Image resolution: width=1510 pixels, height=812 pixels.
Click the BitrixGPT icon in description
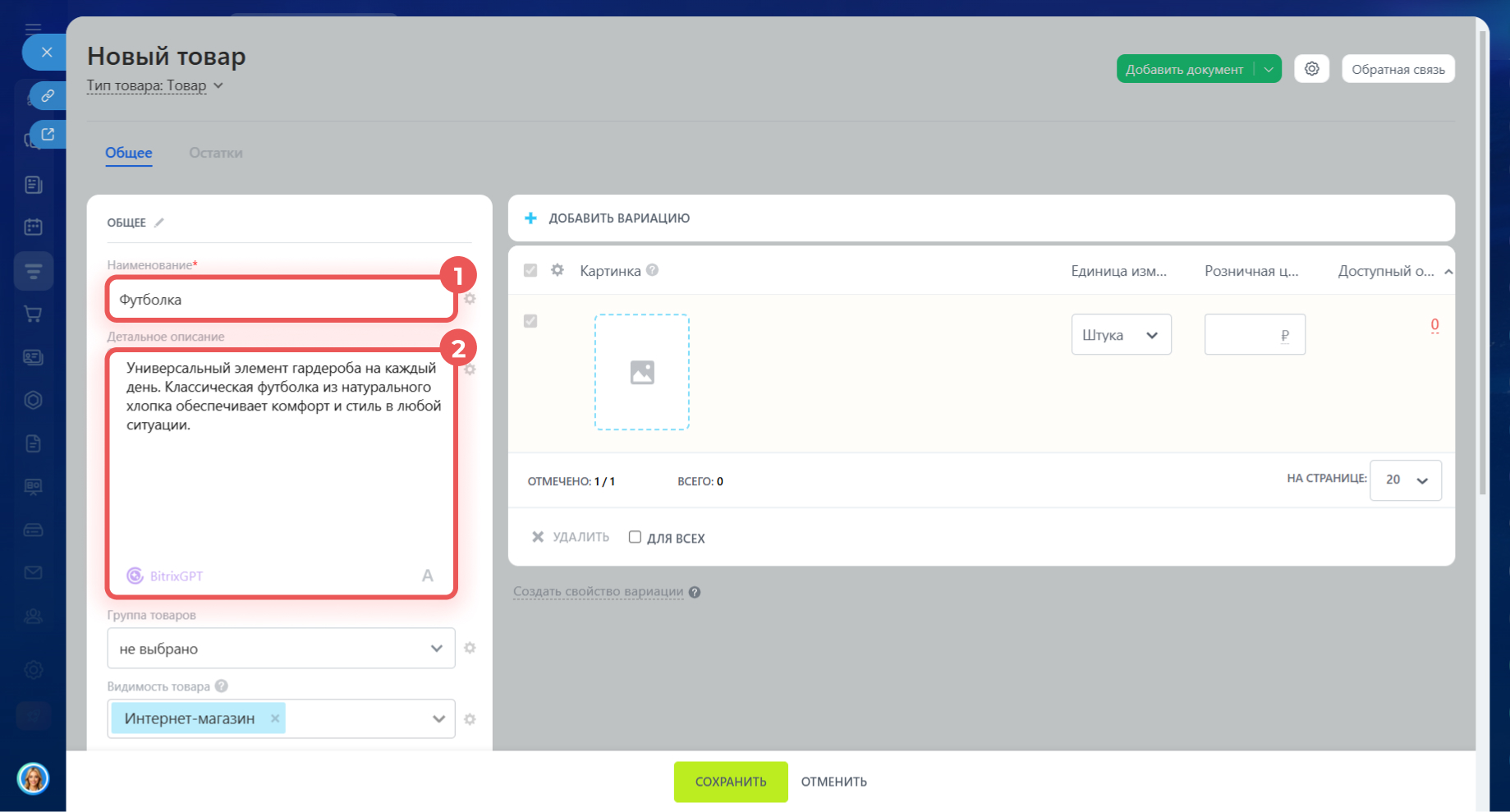135,576
